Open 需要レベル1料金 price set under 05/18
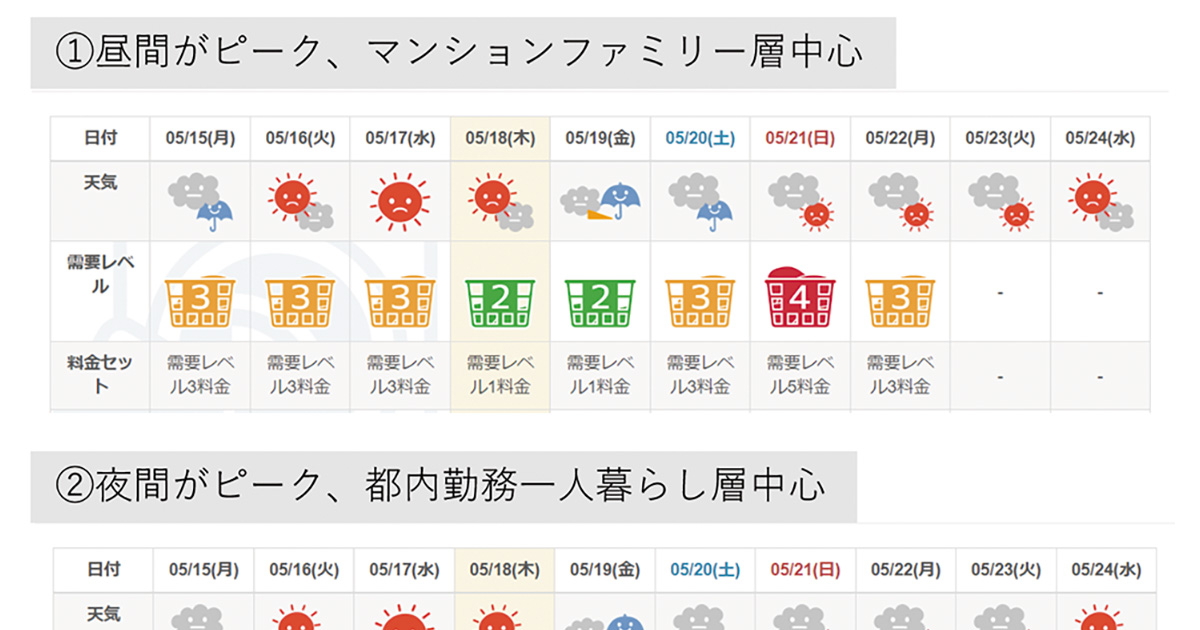This screenshot has height=630, width=1200. coord(500,375)
